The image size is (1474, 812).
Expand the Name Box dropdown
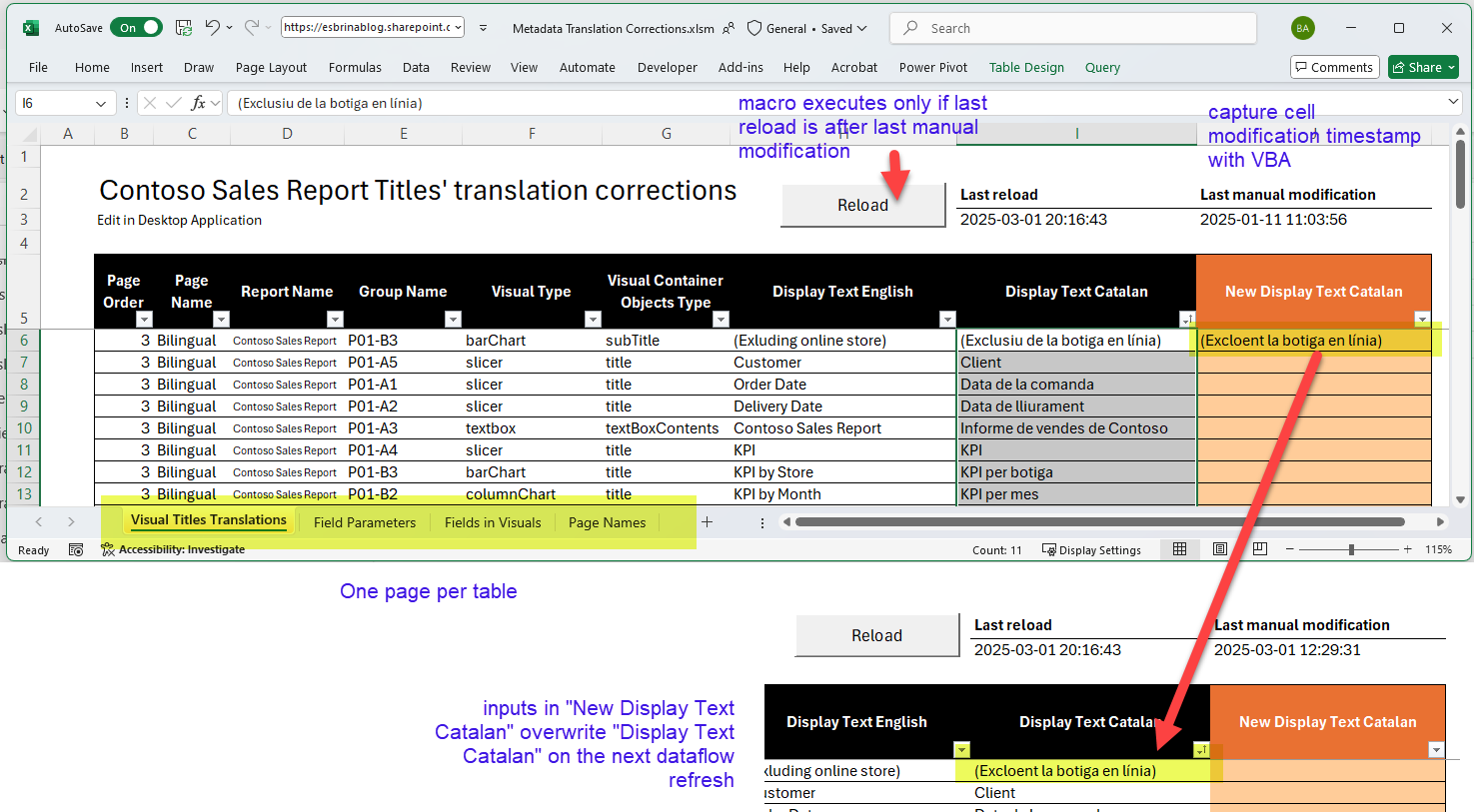[101, 103]
